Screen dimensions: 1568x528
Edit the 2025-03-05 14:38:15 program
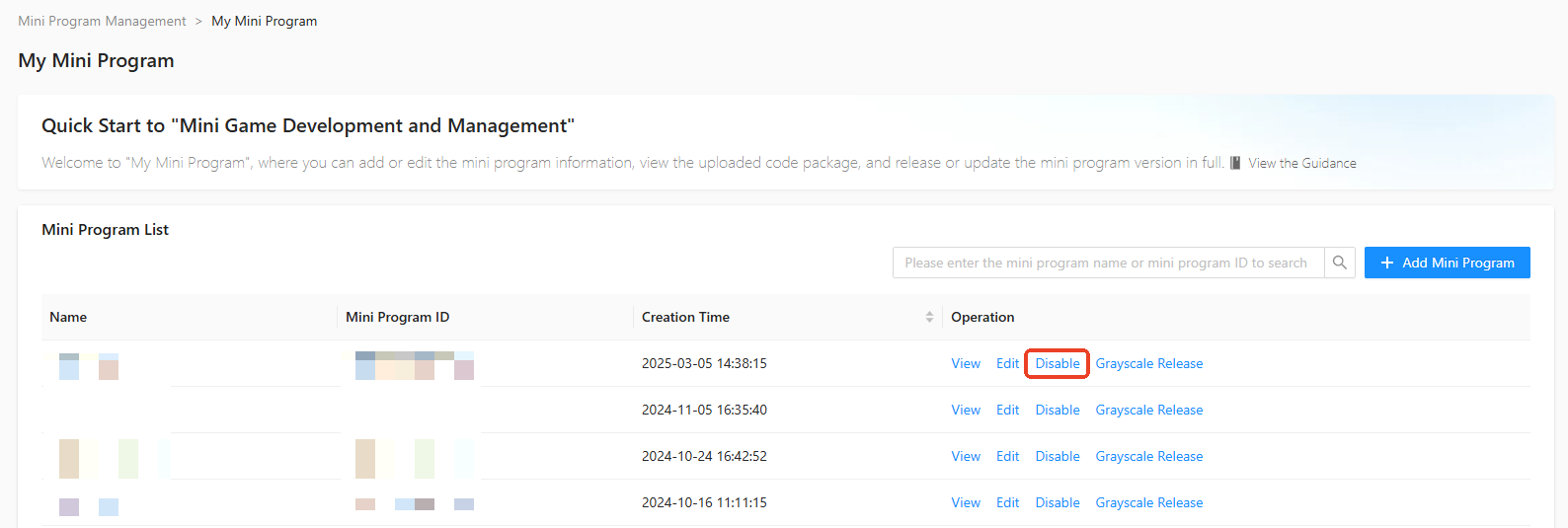[x=1007, y=363]
